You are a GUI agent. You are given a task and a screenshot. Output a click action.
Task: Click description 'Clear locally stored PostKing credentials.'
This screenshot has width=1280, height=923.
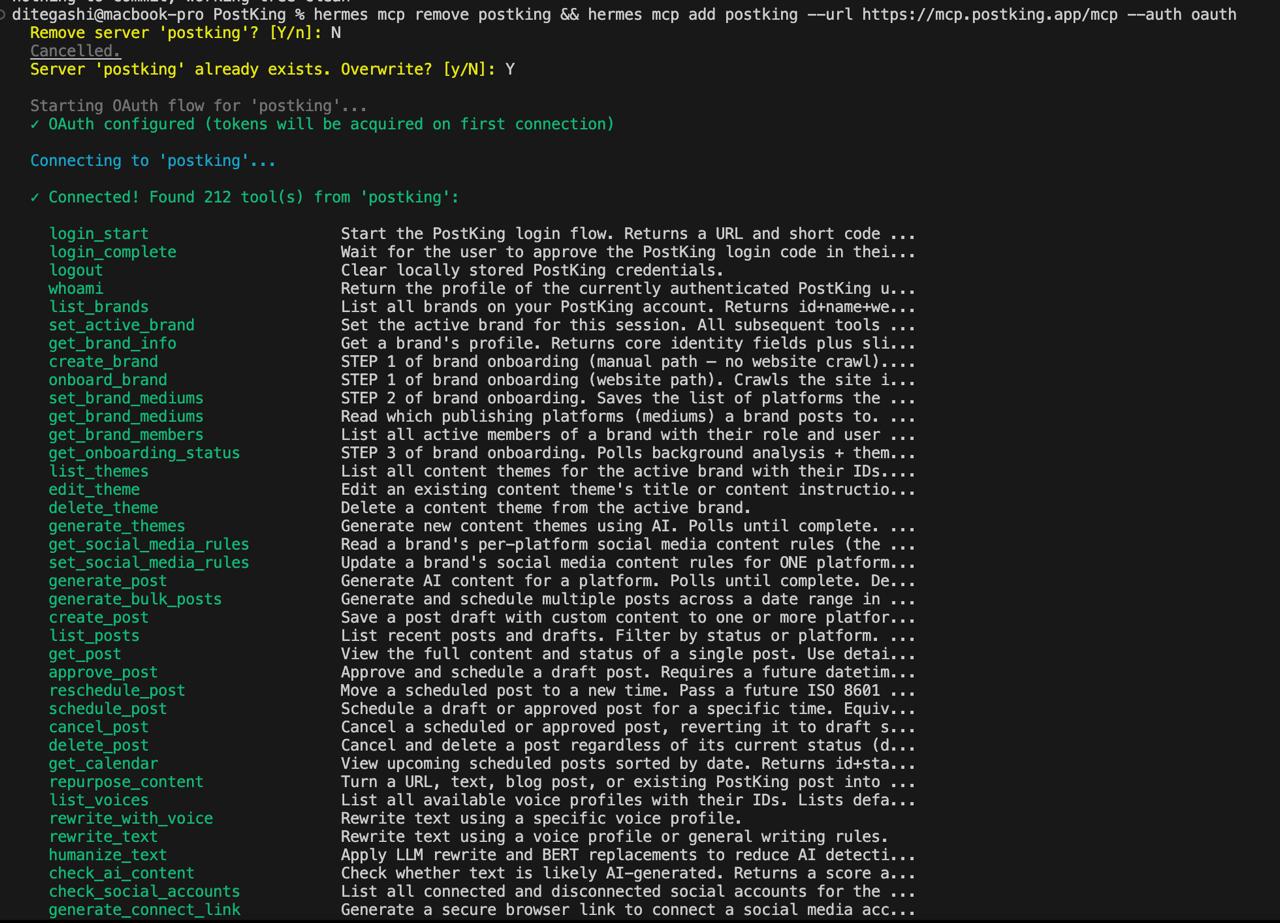point(532,270)
